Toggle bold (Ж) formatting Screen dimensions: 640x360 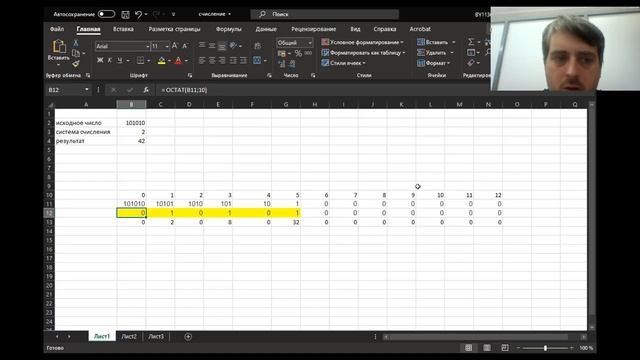(x=100, y=60)
